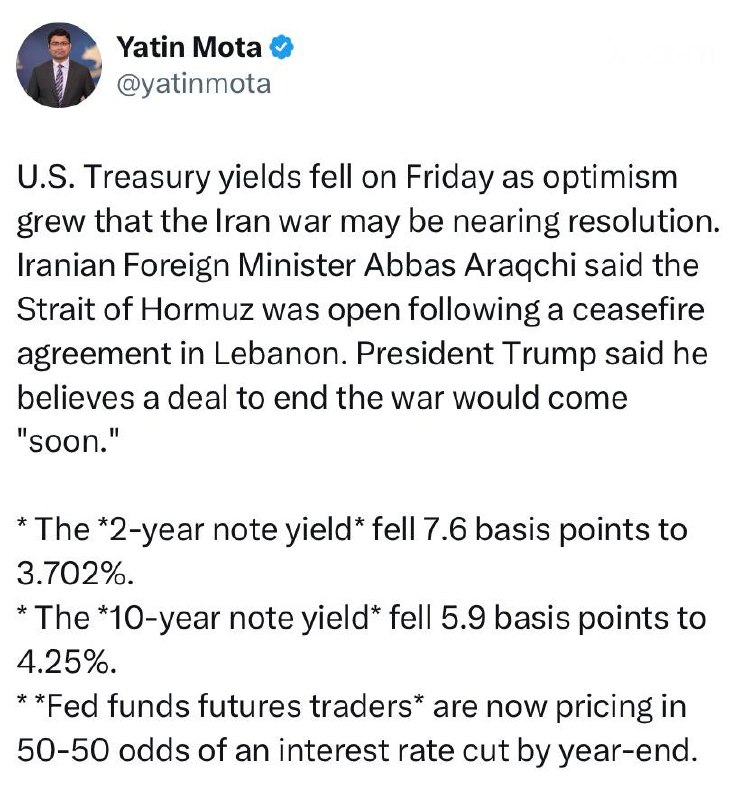Click Yatin Mota's profile avatar photo

tap(60, 65)
